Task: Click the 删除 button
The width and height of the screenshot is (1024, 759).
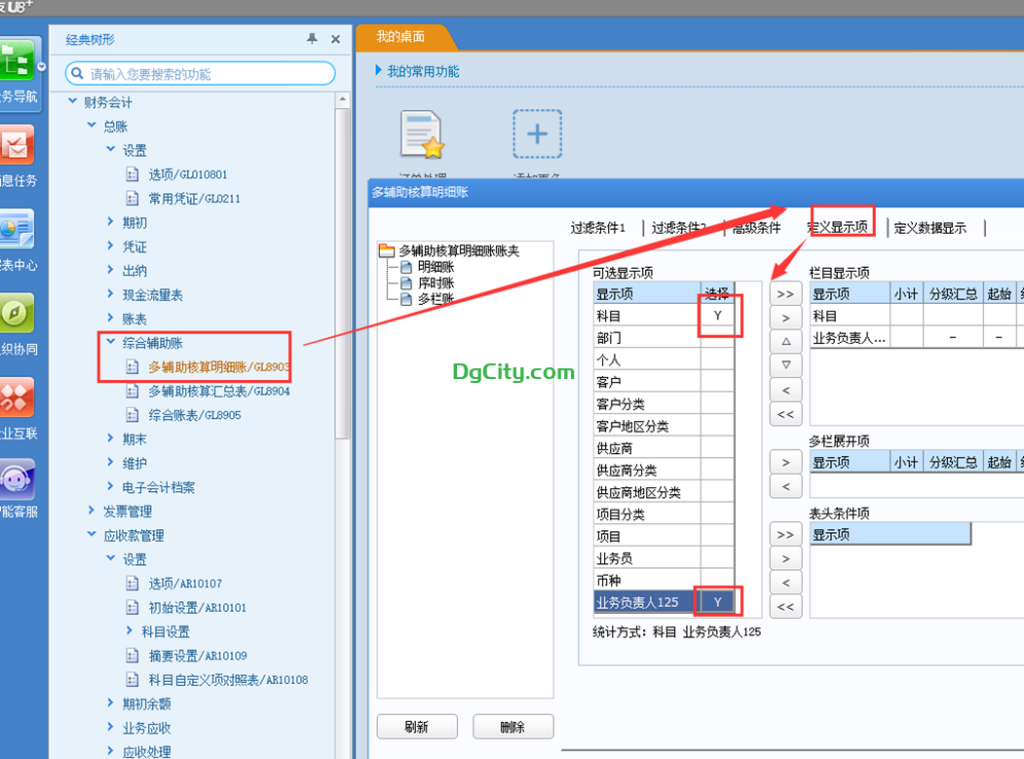Action: click(x=513, y=727)
